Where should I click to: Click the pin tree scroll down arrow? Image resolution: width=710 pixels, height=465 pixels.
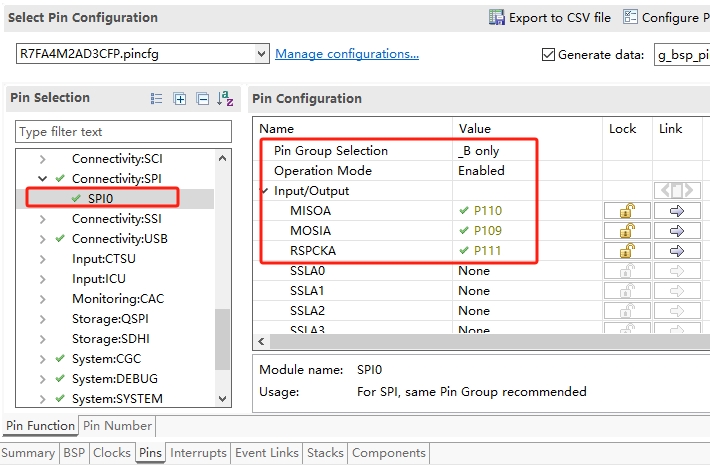click(222, 399)
